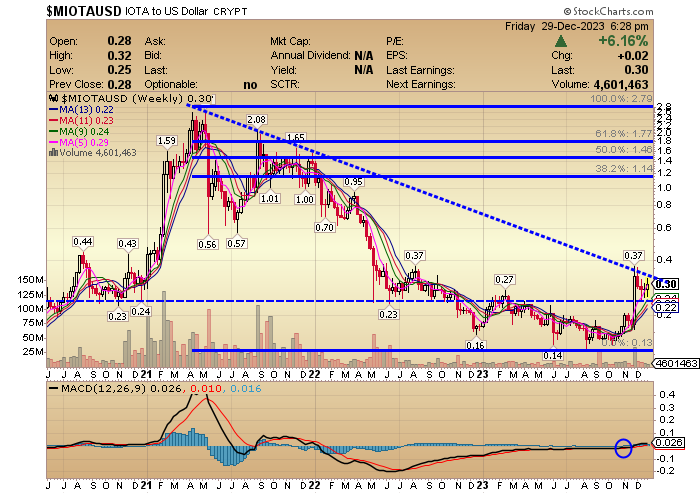Open the StockCharts.com watermark link
The width and height of the screenshot is (700, 494).
coord(608,11)
